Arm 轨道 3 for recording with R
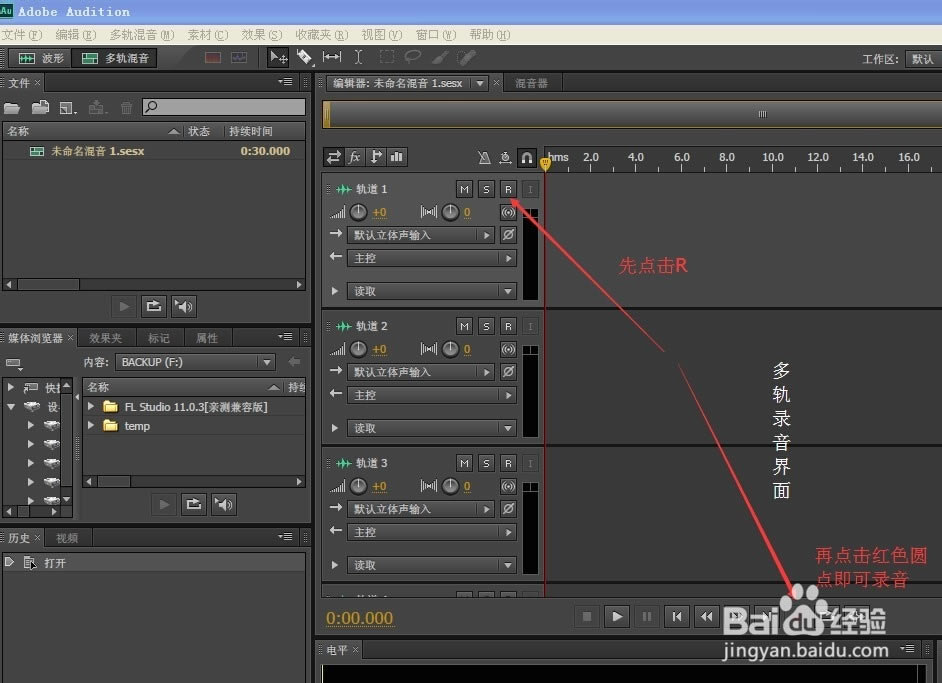The image size is (942, 683). [x=508, y=463]
